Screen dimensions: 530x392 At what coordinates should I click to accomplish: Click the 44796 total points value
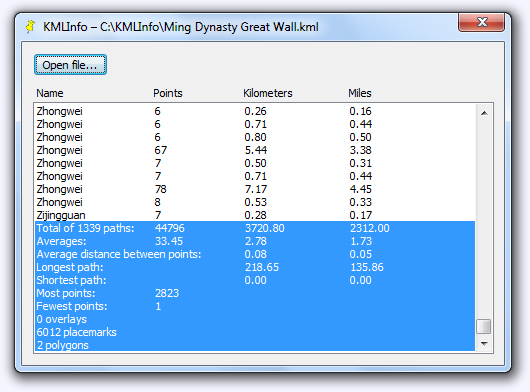click(170, 228)
